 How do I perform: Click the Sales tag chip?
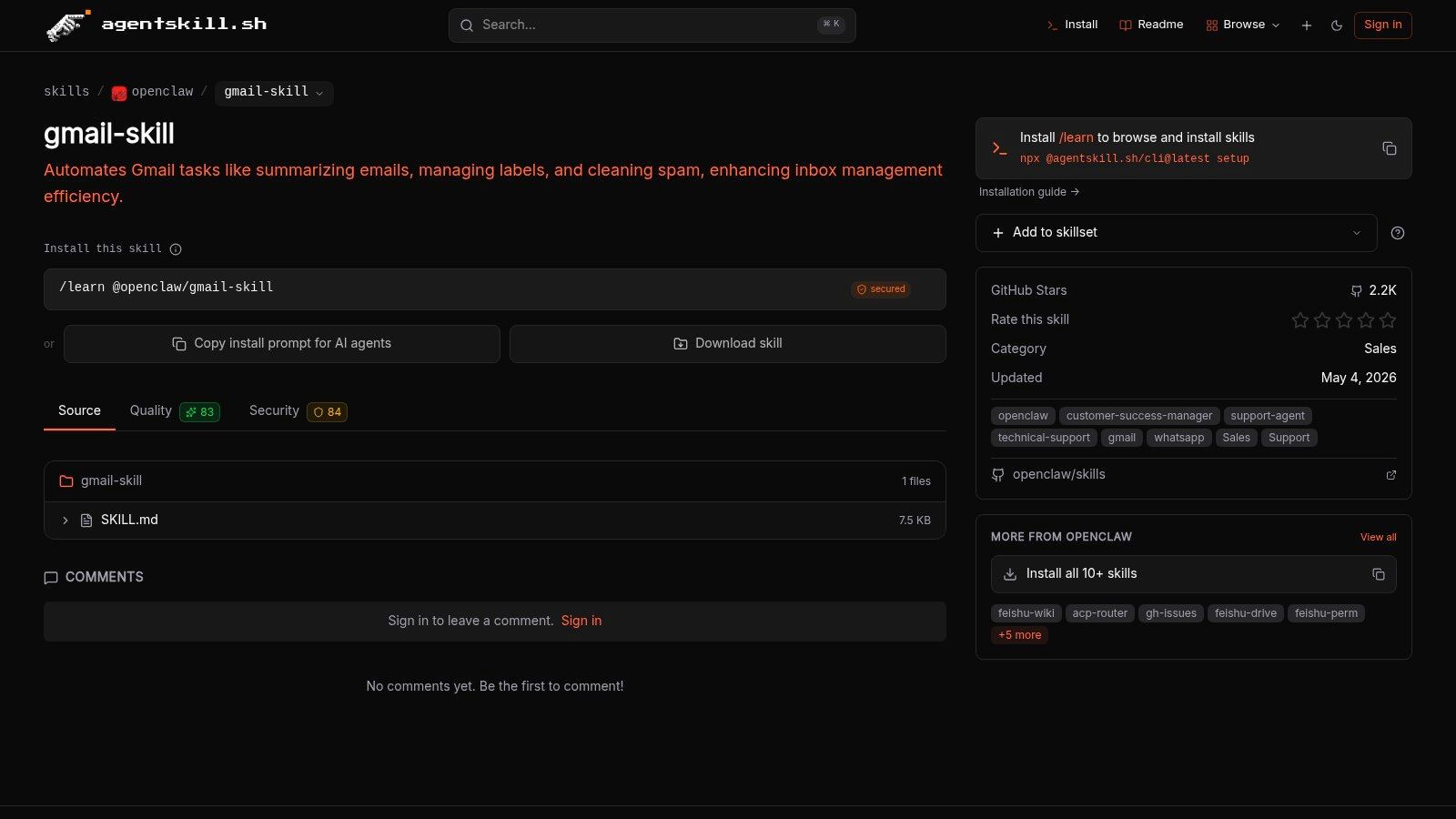(x=1237, y=438)
